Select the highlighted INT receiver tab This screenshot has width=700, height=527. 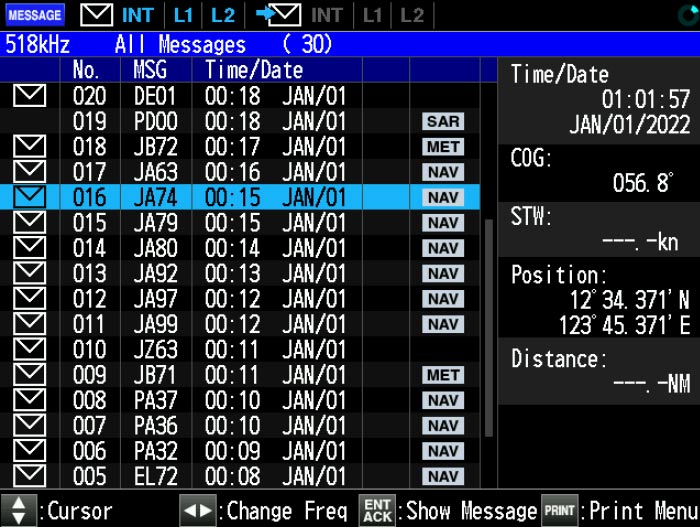coord(137,15)
